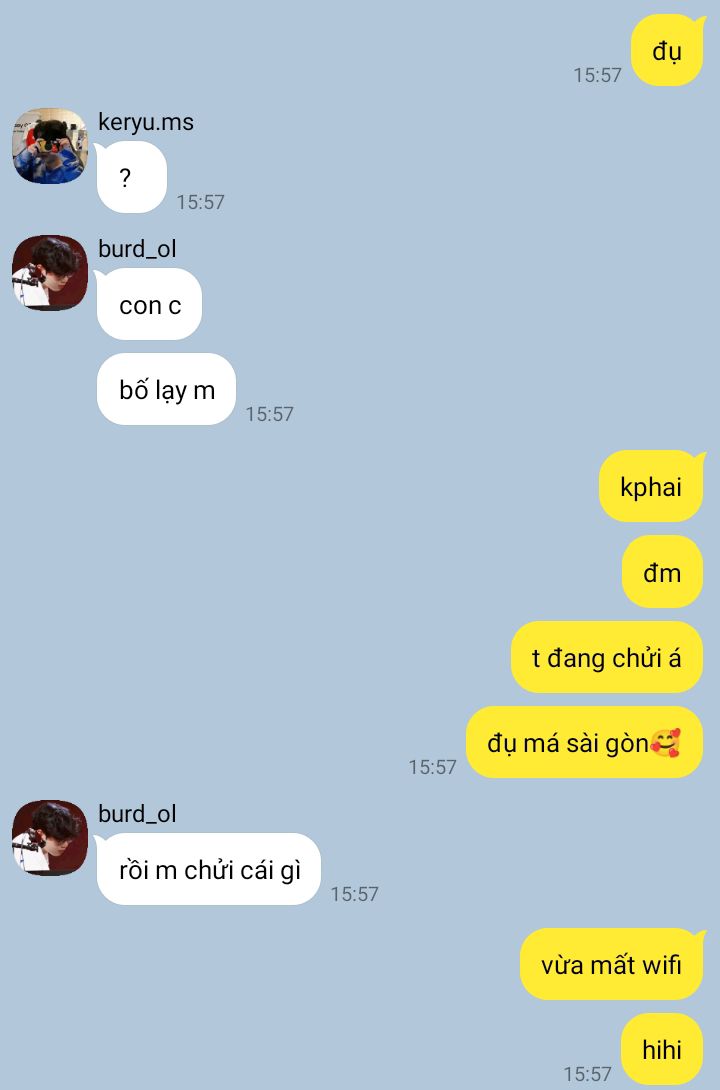Screen dimensions: 720x1090
Task: Tap the first burd_ol avatar
Action: (x=50, y=272)
